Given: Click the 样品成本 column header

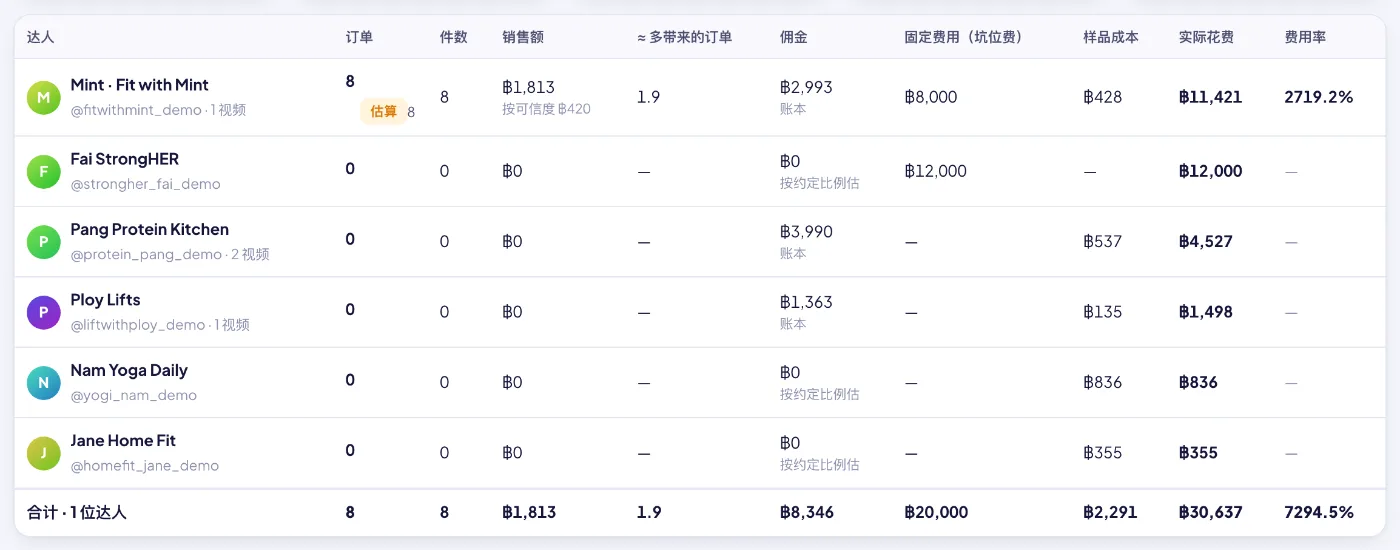Looking at the screenshot, I should [1111, 37].
